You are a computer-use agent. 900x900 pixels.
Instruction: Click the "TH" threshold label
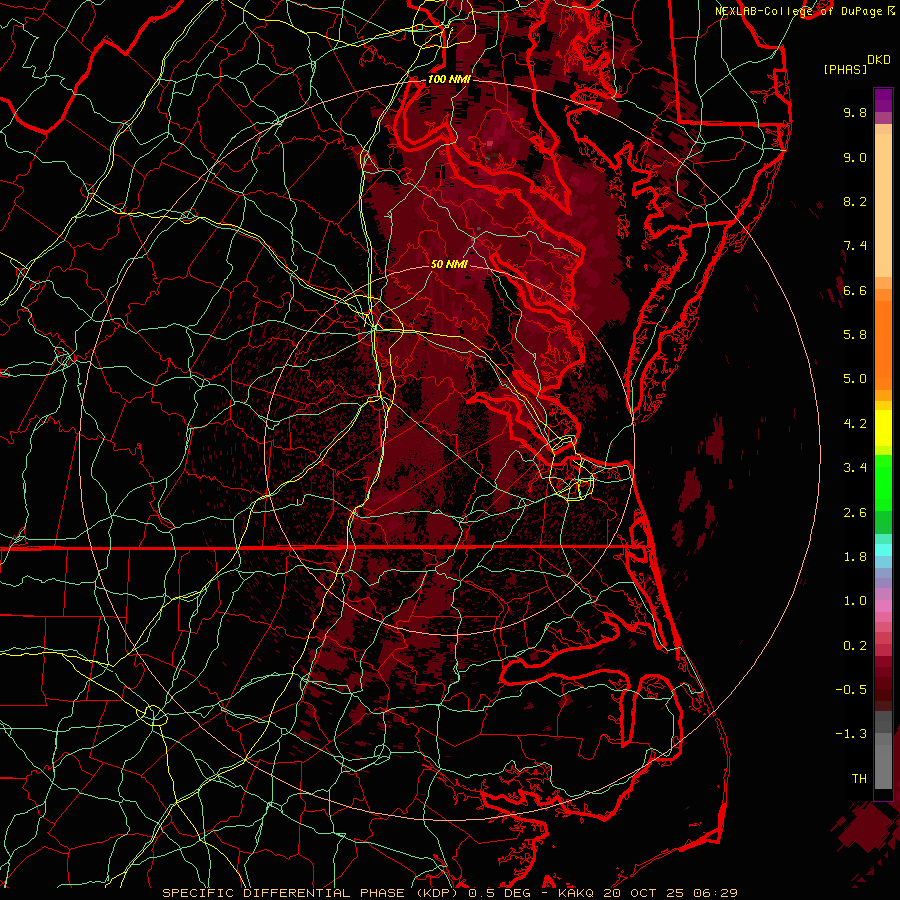(x=859, y=779)
